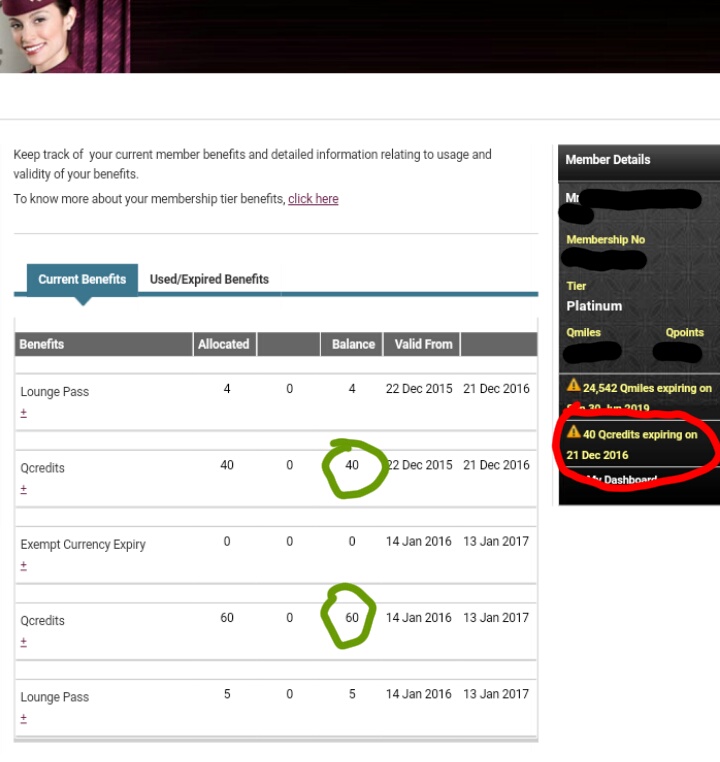Expand the Qcredits row with 60 allocated
This screenshot has height=762, width=720.
(x=23, y=642)
